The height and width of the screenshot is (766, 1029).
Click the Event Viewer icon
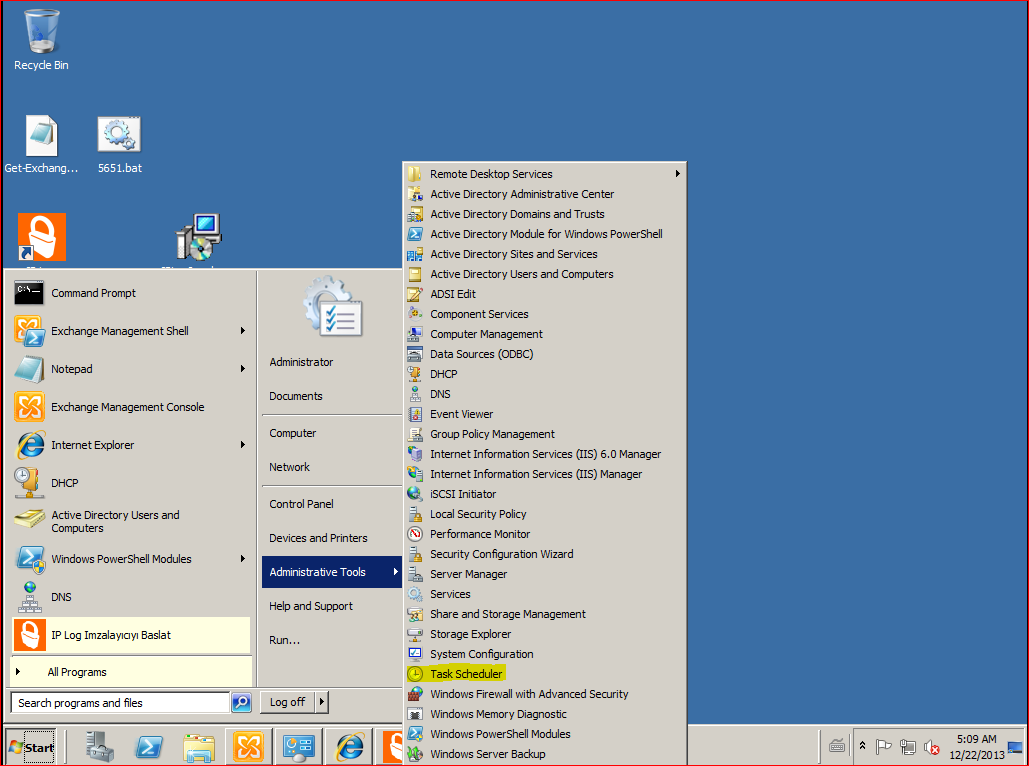pos(415,414)
